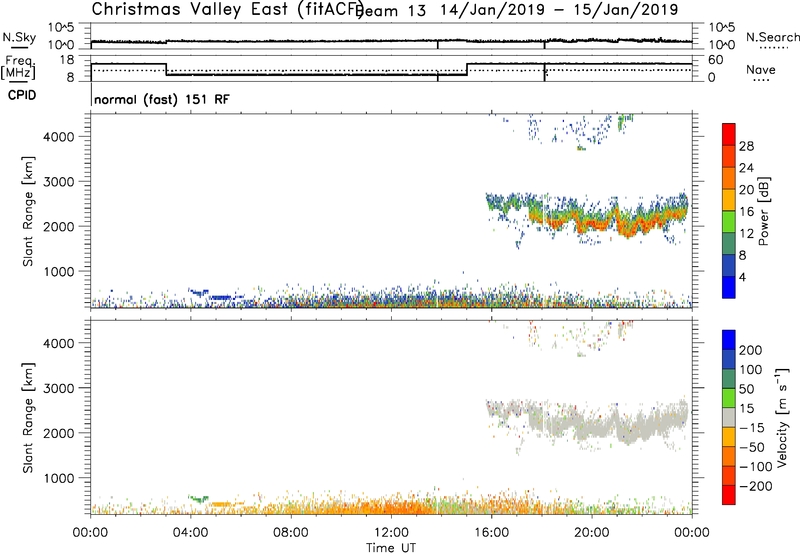Click the Velocity panel 'Slant Range [km]' axis title

pyautogui.click(x=28, y=418)
